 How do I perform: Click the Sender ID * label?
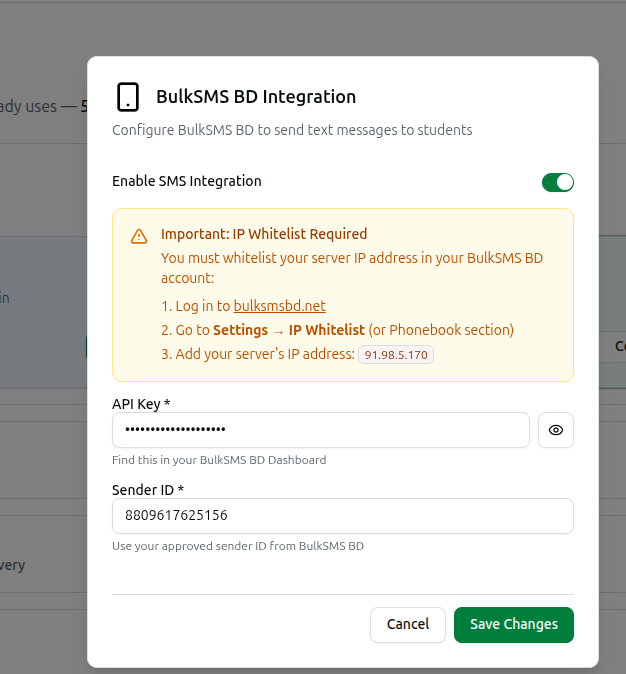[148, 490]
